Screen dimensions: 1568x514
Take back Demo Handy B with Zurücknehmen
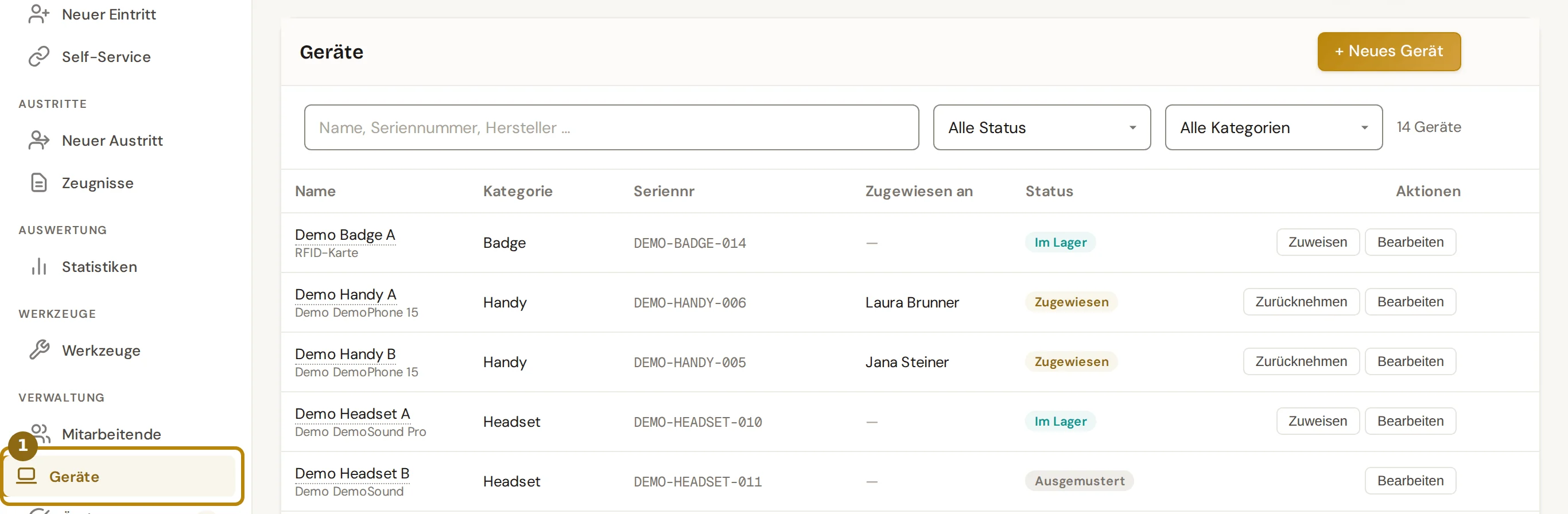tap(1301, 361)
